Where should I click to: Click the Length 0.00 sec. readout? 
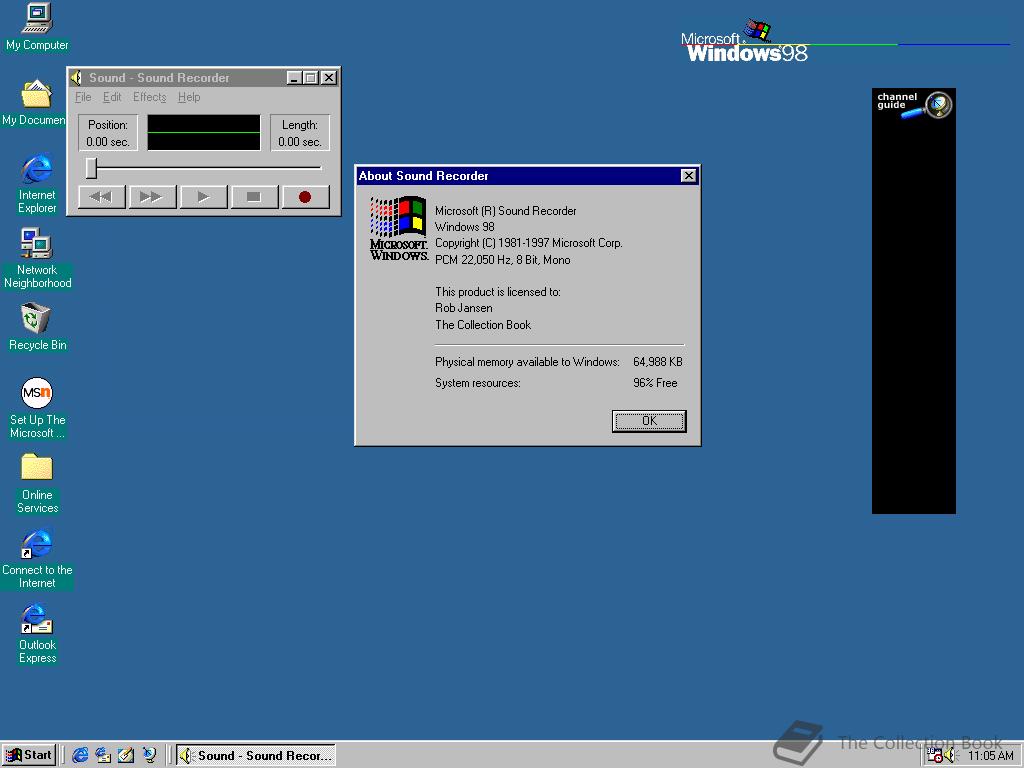[x=300, y=133]
